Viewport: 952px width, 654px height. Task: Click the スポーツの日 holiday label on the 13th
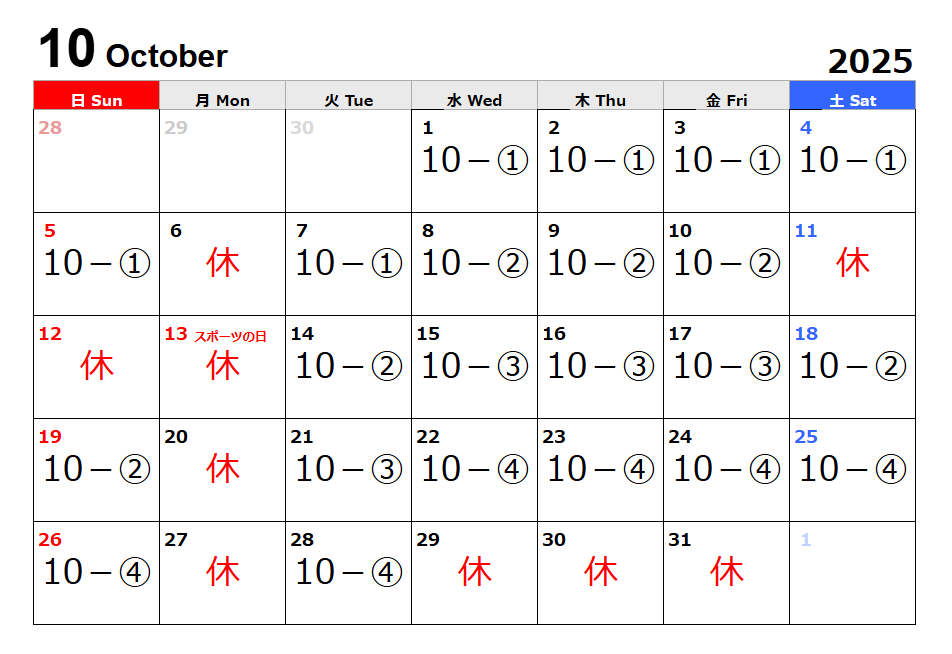[x=230, y=336]
